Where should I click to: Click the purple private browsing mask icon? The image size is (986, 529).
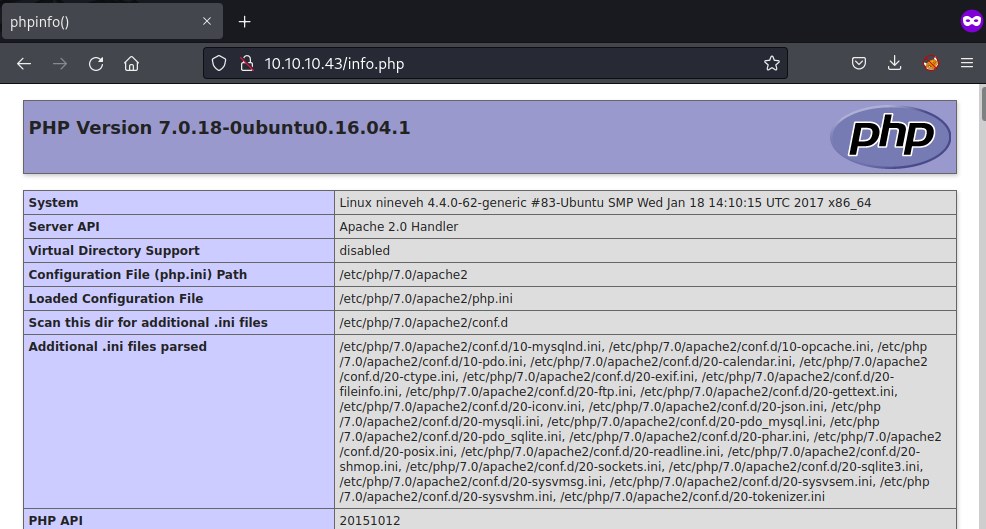coord(971,21)
